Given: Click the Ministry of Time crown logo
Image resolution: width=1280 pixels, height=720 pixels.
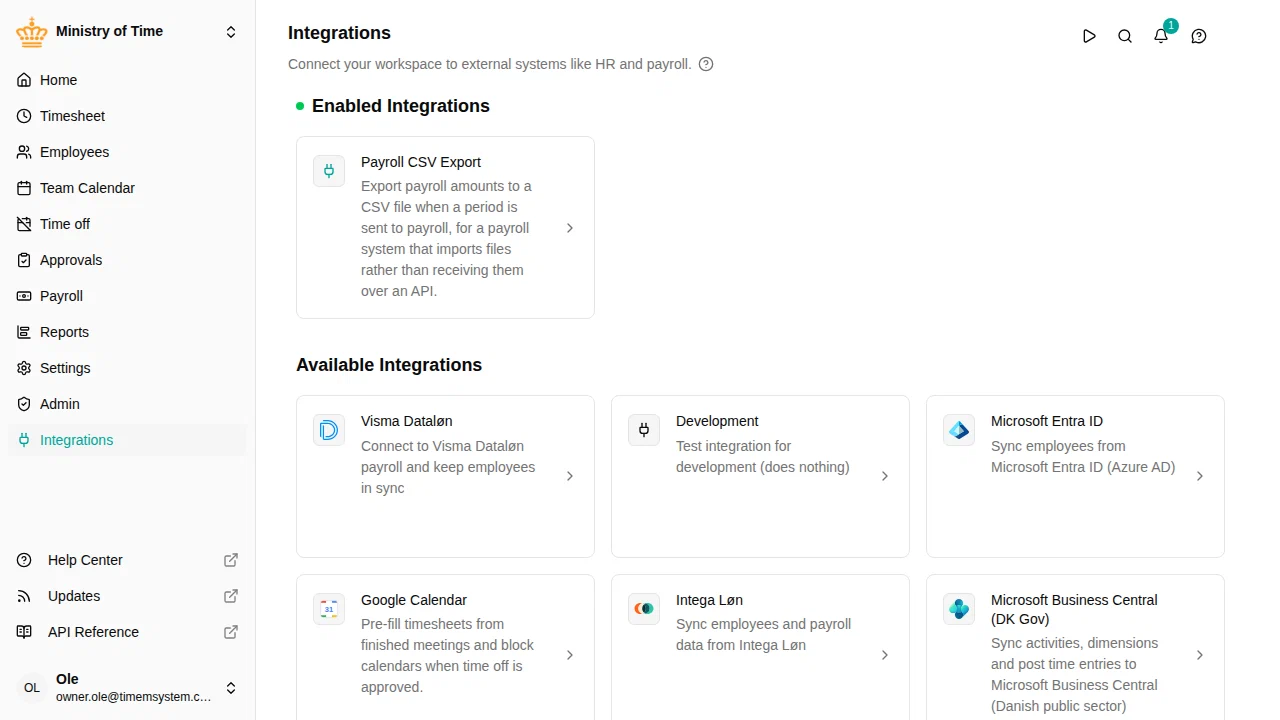Looking at the screenshot, I should (32, 32).
